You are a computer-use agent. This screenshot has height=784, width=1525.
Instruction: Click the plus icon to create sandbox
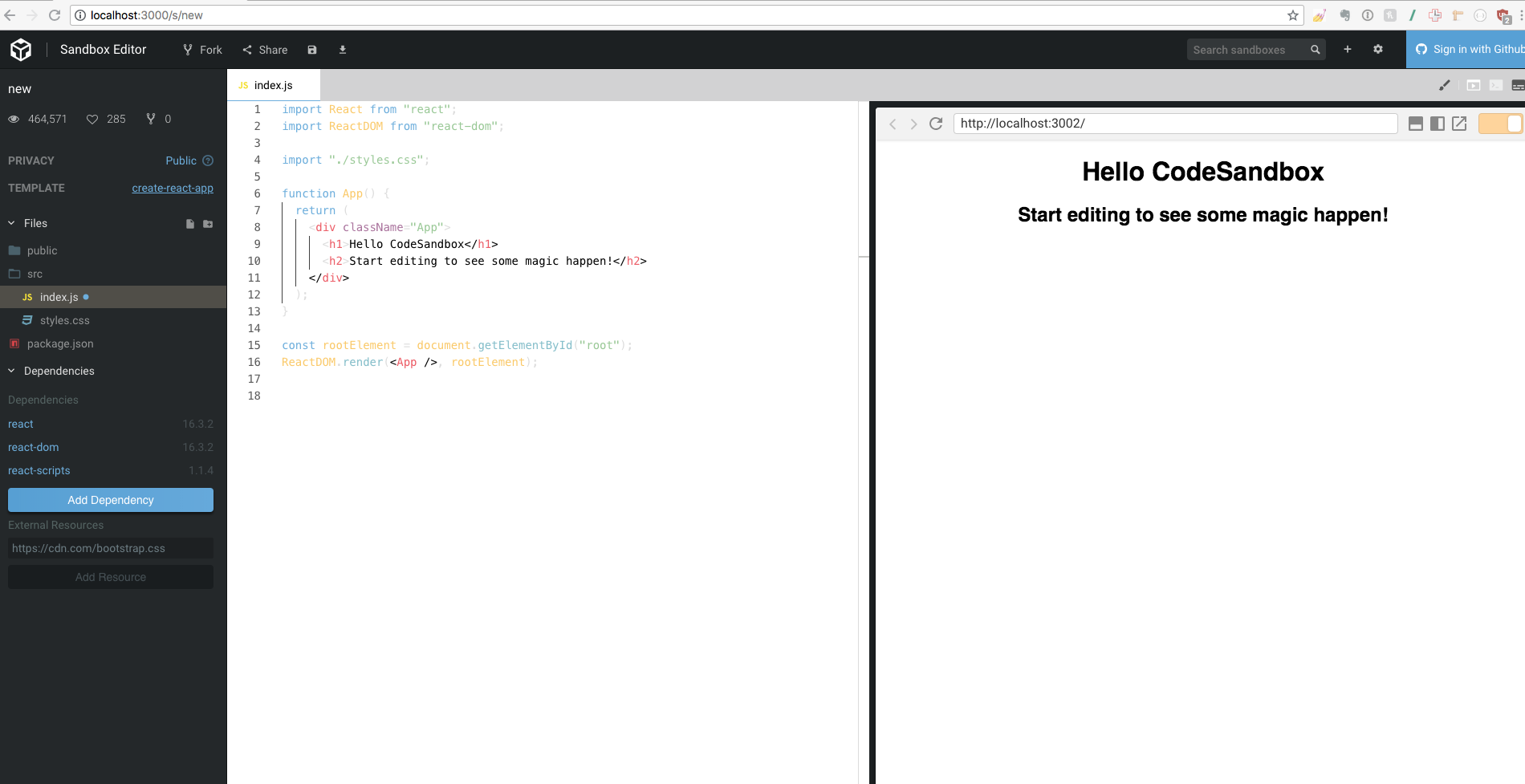click(x=1348, y=50)
